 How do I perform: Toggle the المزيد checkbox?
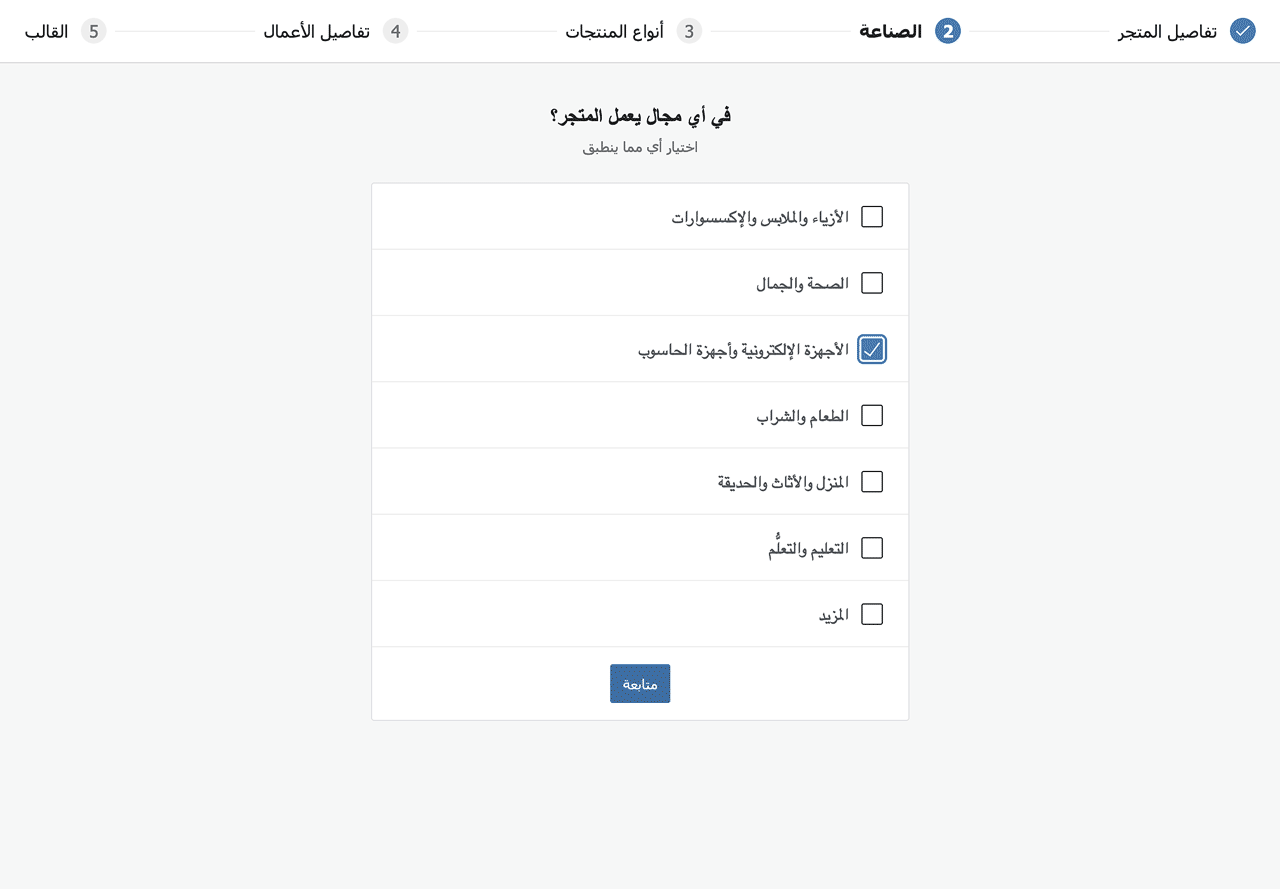click(x=872, y=614)
